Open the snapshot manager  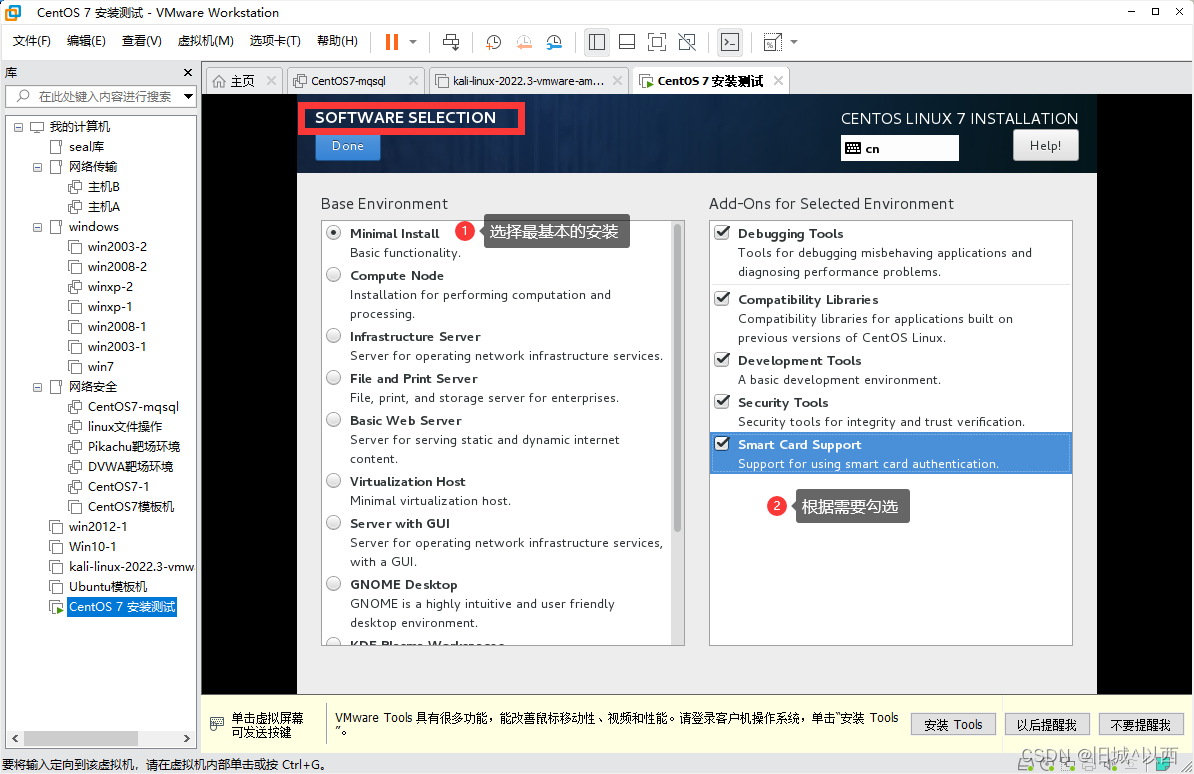coord(554,42)
